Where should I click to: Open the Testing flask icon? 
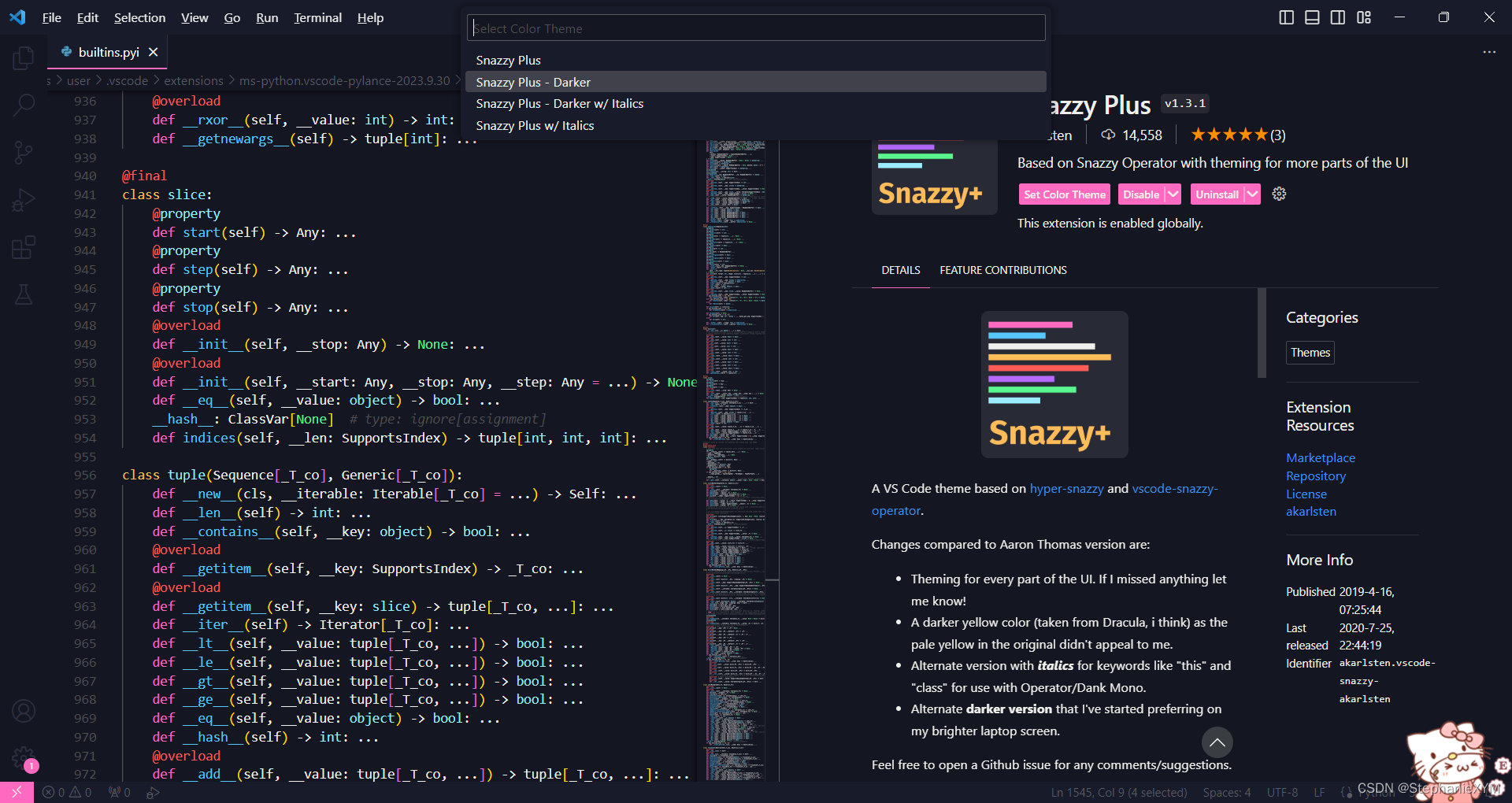tap(24, 294)
